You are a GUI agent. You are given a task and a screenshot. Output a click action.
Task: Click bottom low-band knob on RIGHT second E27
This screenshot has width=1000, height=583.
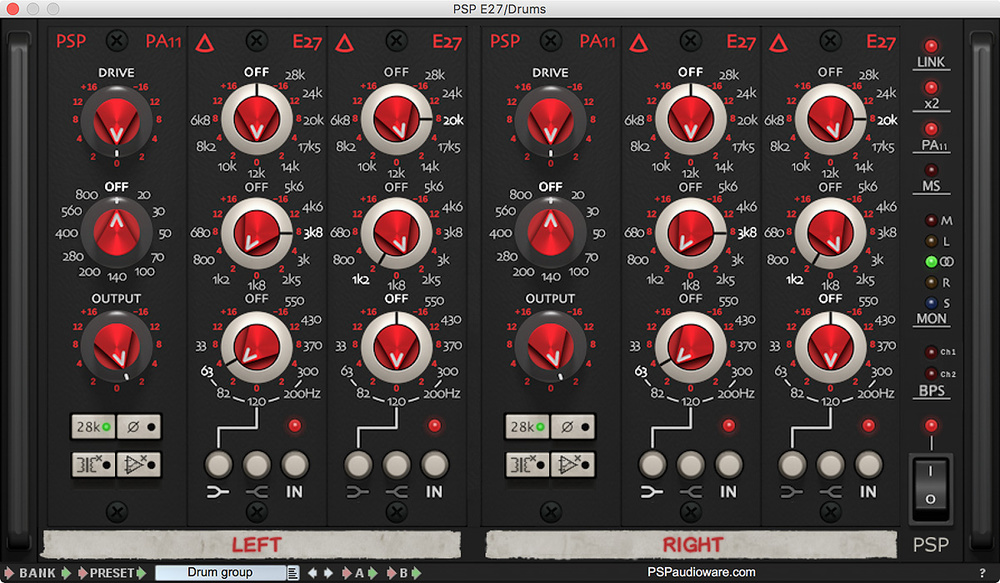coord(830,348)
